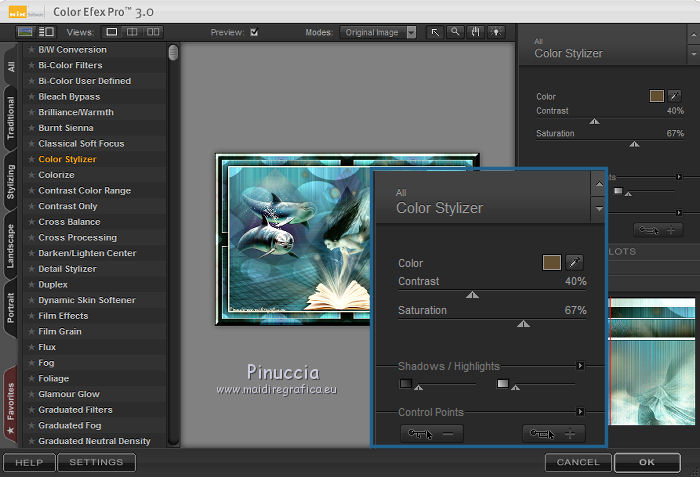Switch to side-by-side preview view

[x=152, y=32]
